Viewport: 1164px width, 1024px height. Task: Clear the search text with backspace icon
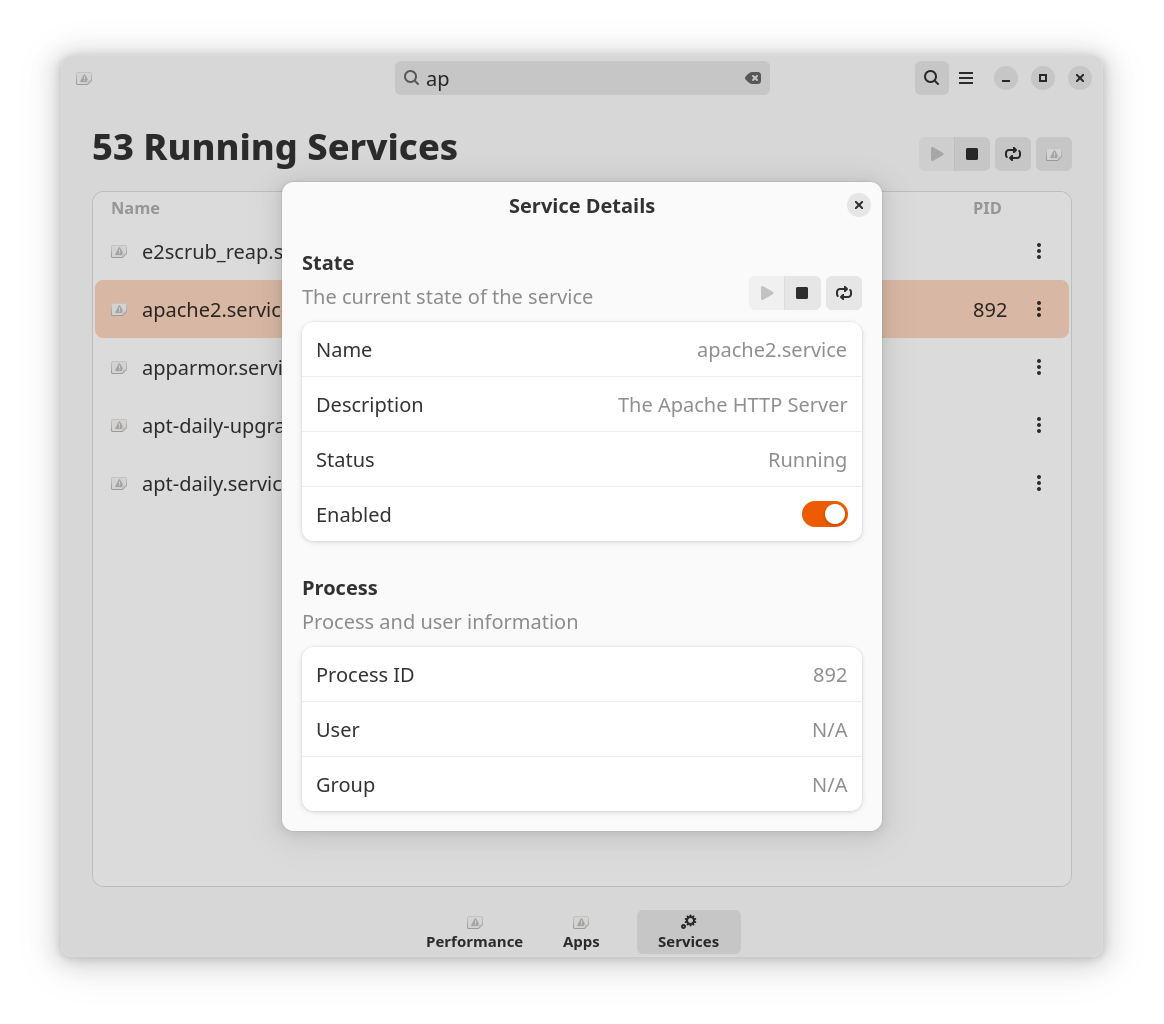(753, 78)
